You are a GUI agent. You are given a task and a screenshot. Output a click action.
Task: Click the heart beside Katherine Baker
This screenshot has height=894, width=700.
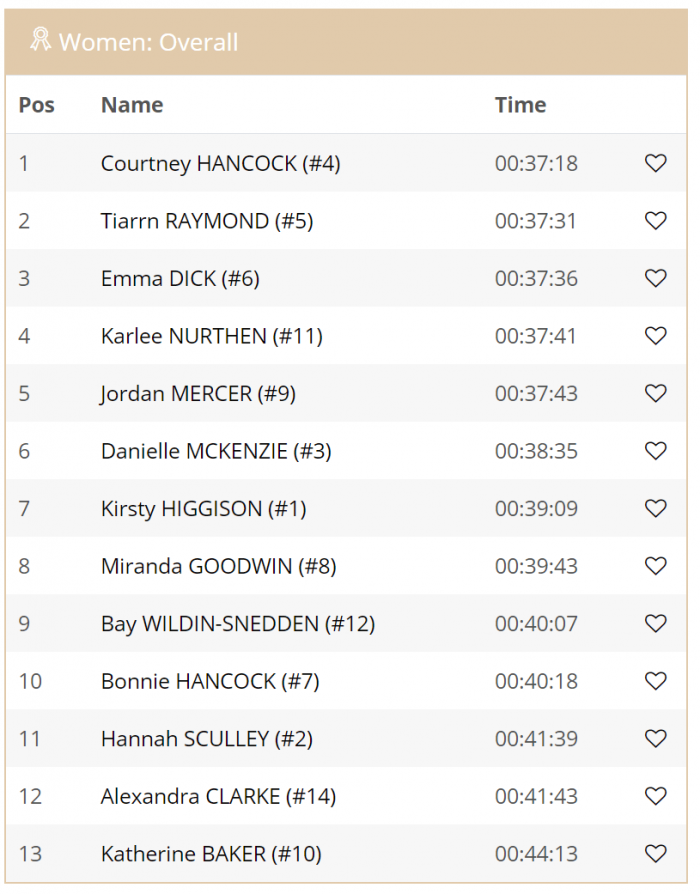tap(655, 854)
